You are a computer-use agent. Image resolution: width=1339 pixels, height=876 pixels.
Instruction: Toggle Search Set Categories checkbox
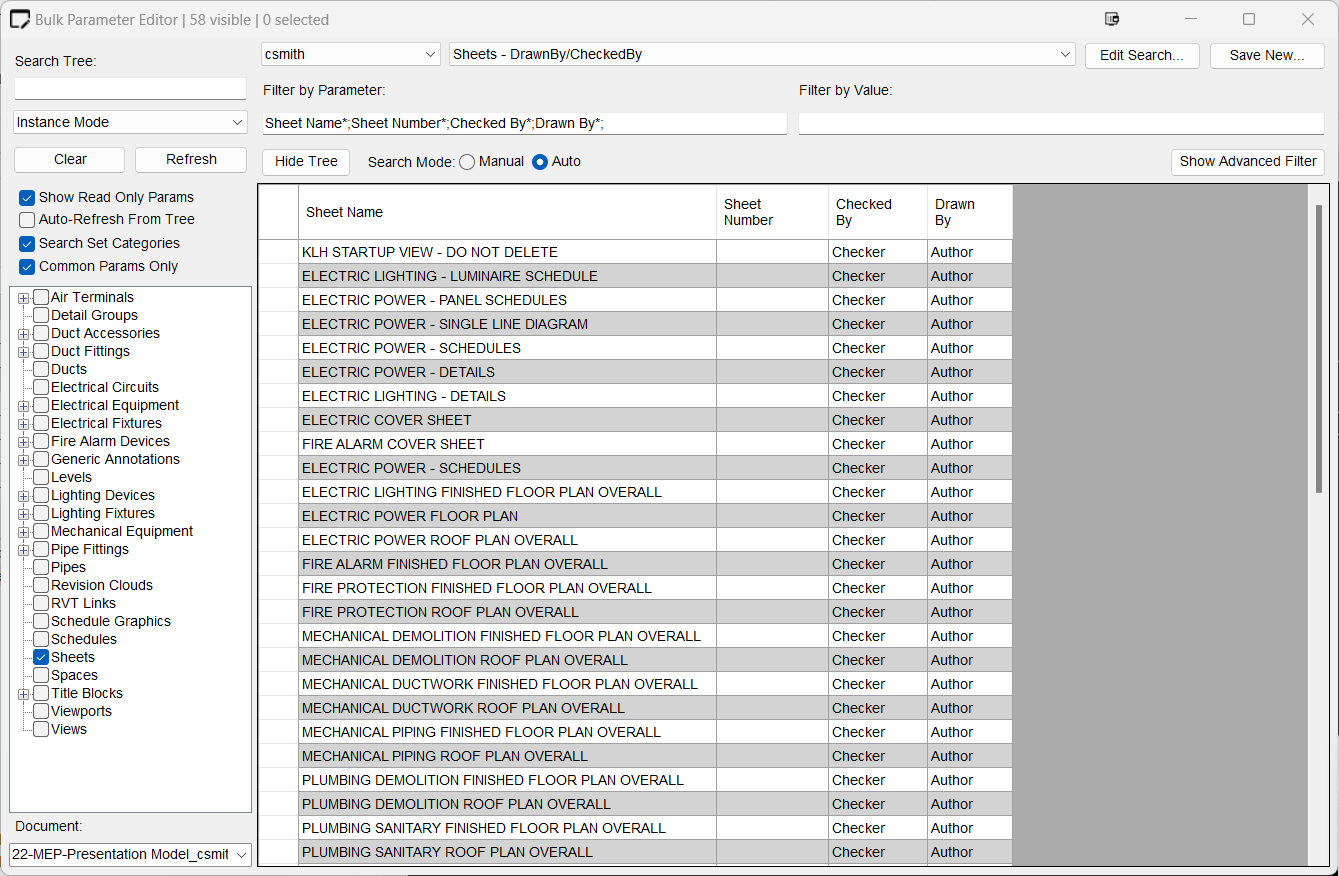[27, 244]
